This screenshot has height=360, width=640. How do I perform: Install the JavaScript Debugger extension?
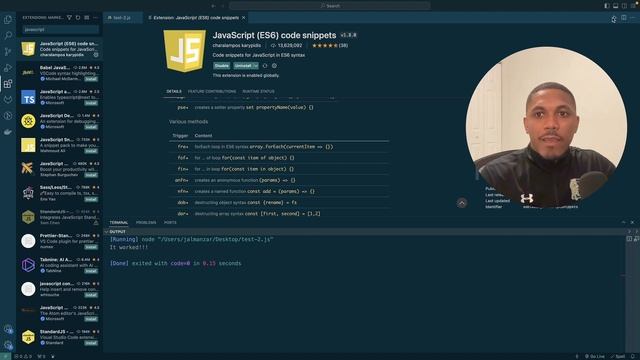[x=91, y=127]
